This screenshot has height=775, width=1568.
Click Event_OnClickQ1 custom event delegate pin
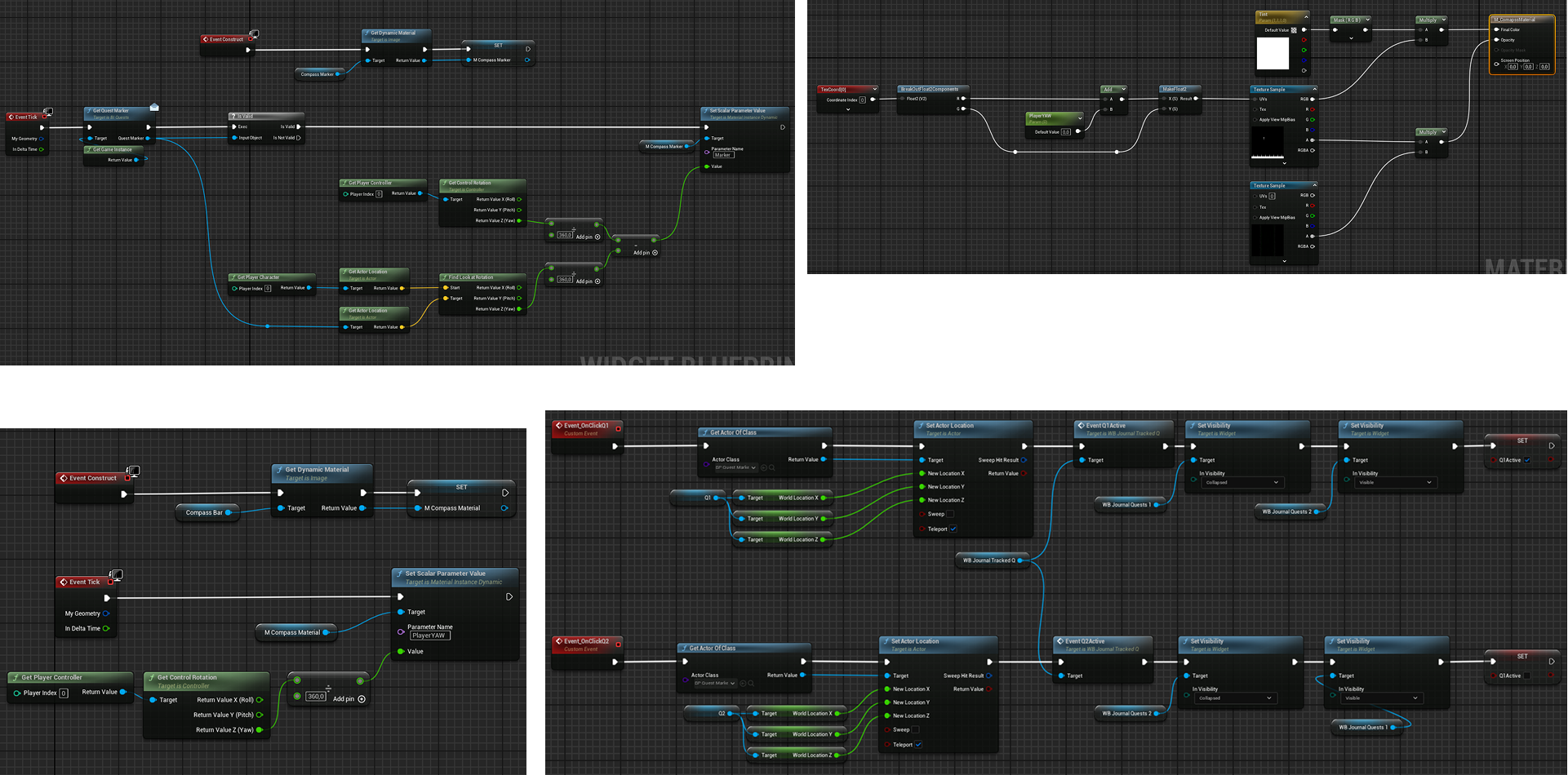point(618,428)
